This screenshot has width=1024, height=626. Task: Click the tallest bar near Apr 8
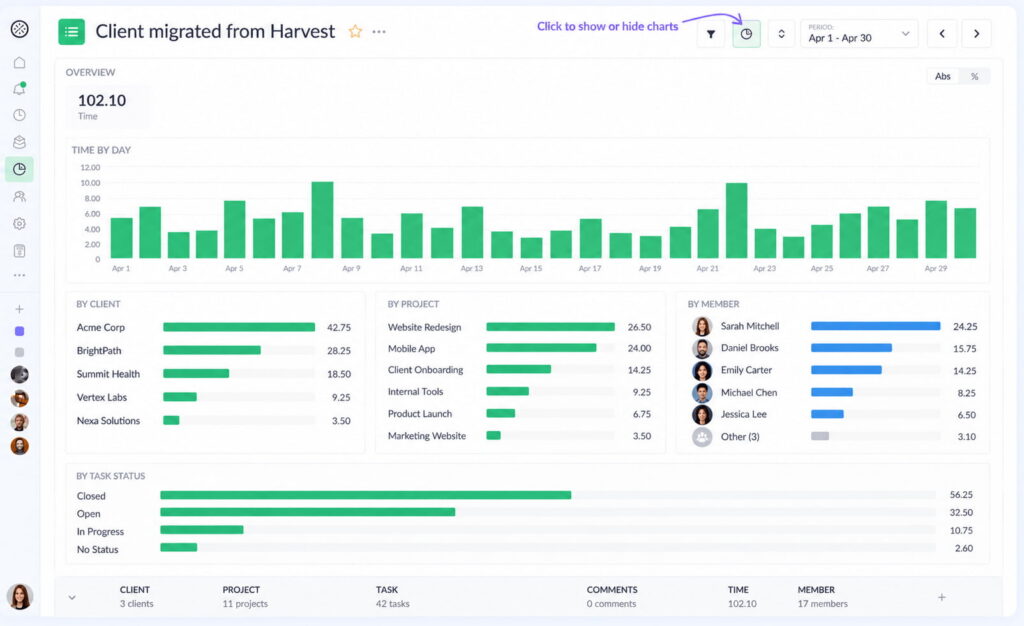pos(323,220)
